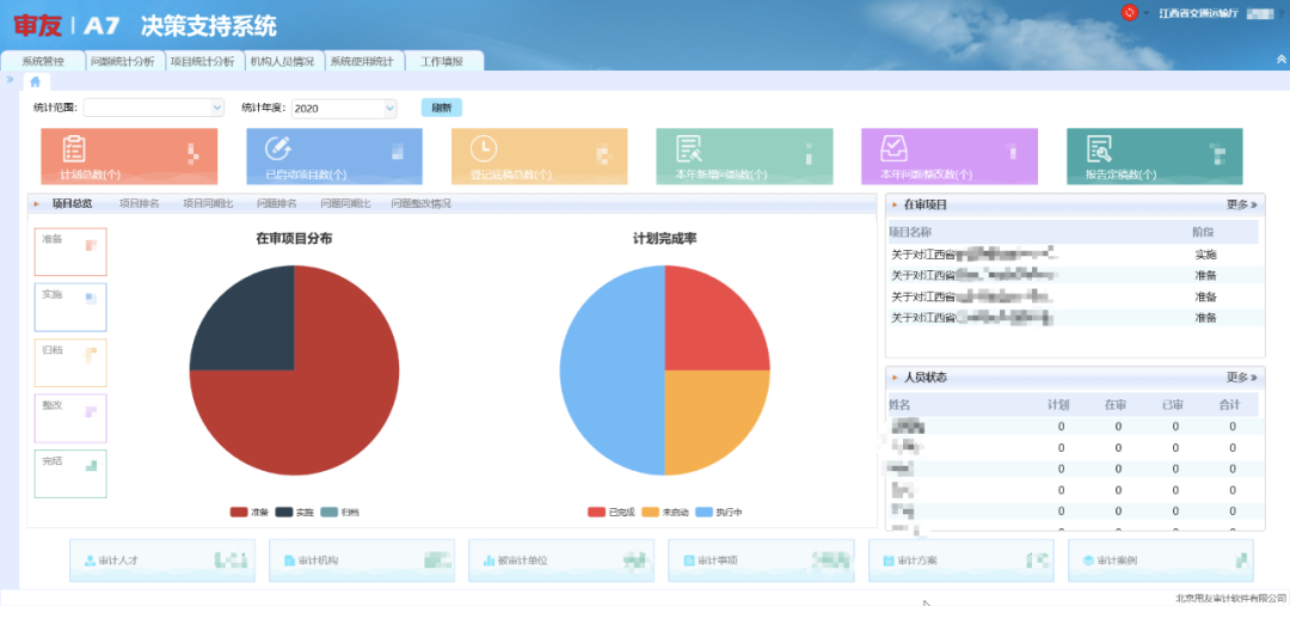The width and height of the screenshot is (1290, 626).
Task: Select the 项目排名 sub-tab
Action: (x=139, y=204)
